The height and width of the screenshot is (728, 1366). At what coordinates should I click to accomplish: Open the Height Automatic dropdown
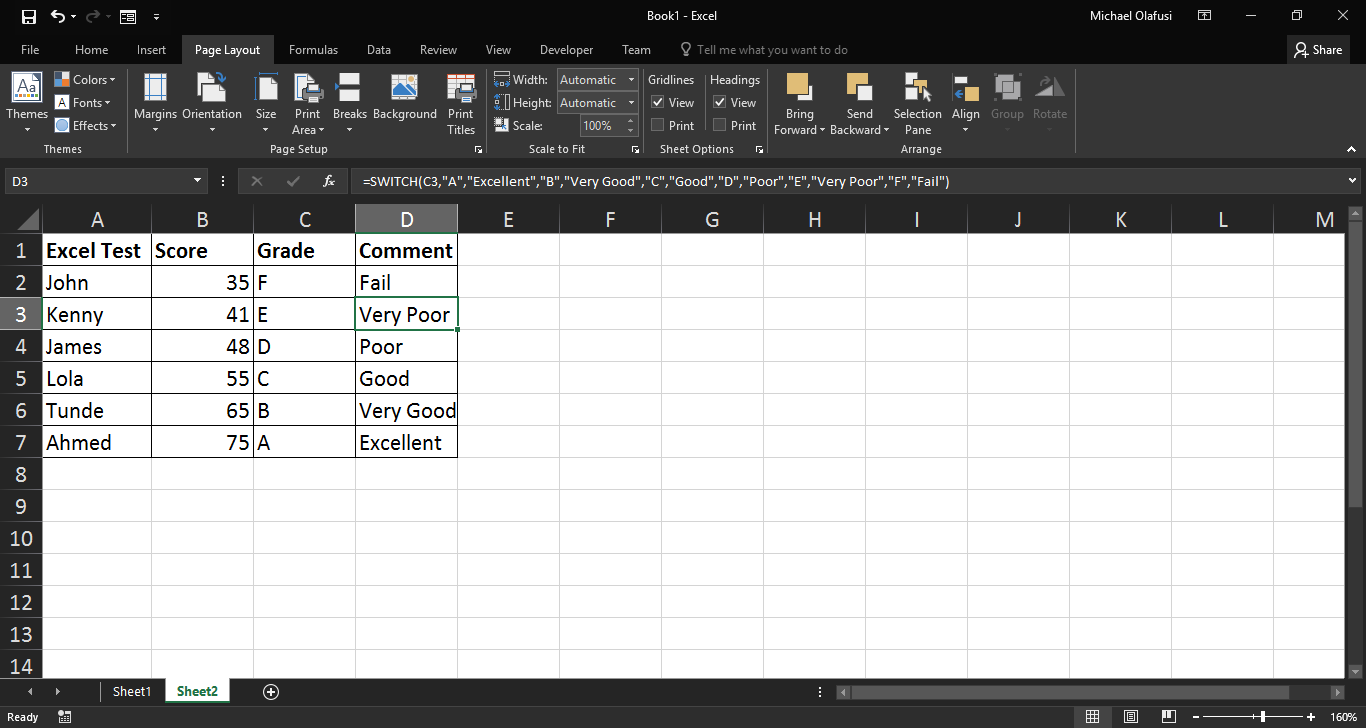tap(631, 102)
